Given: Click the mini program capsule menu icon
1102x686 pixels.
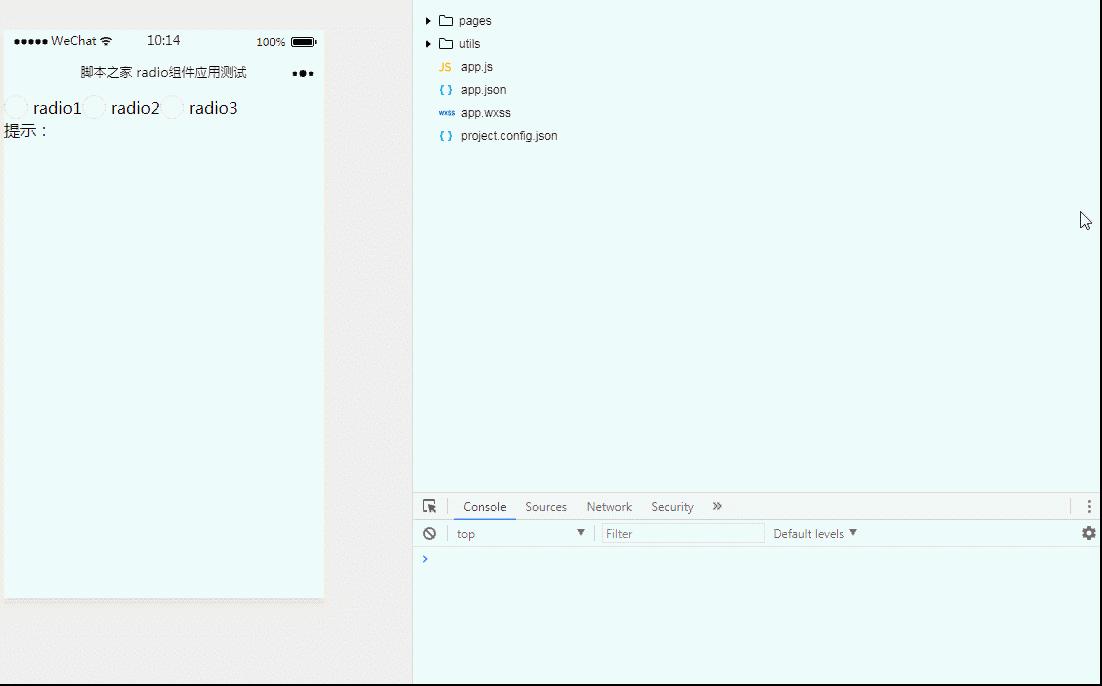Looking at the screenshot, I should tap(303, 73).
